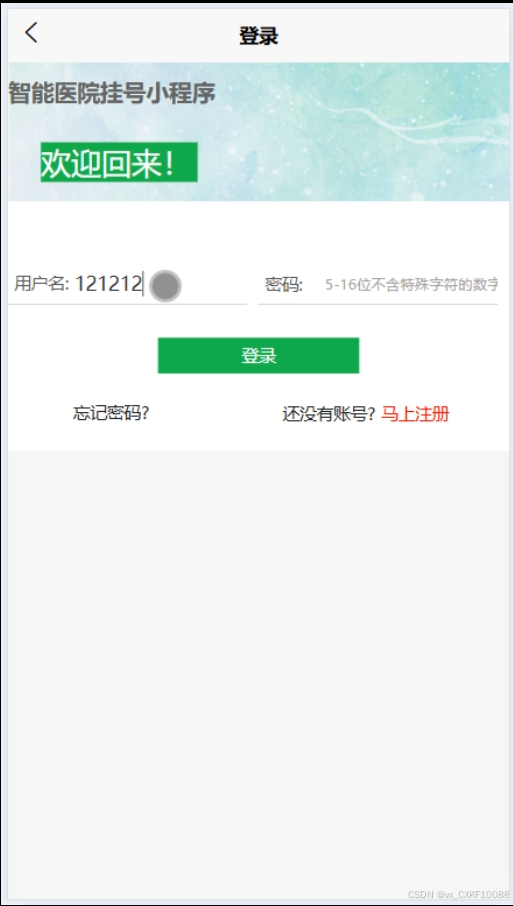
Task: Go back using the left arrow icon
Action: [x=31, y=33]
